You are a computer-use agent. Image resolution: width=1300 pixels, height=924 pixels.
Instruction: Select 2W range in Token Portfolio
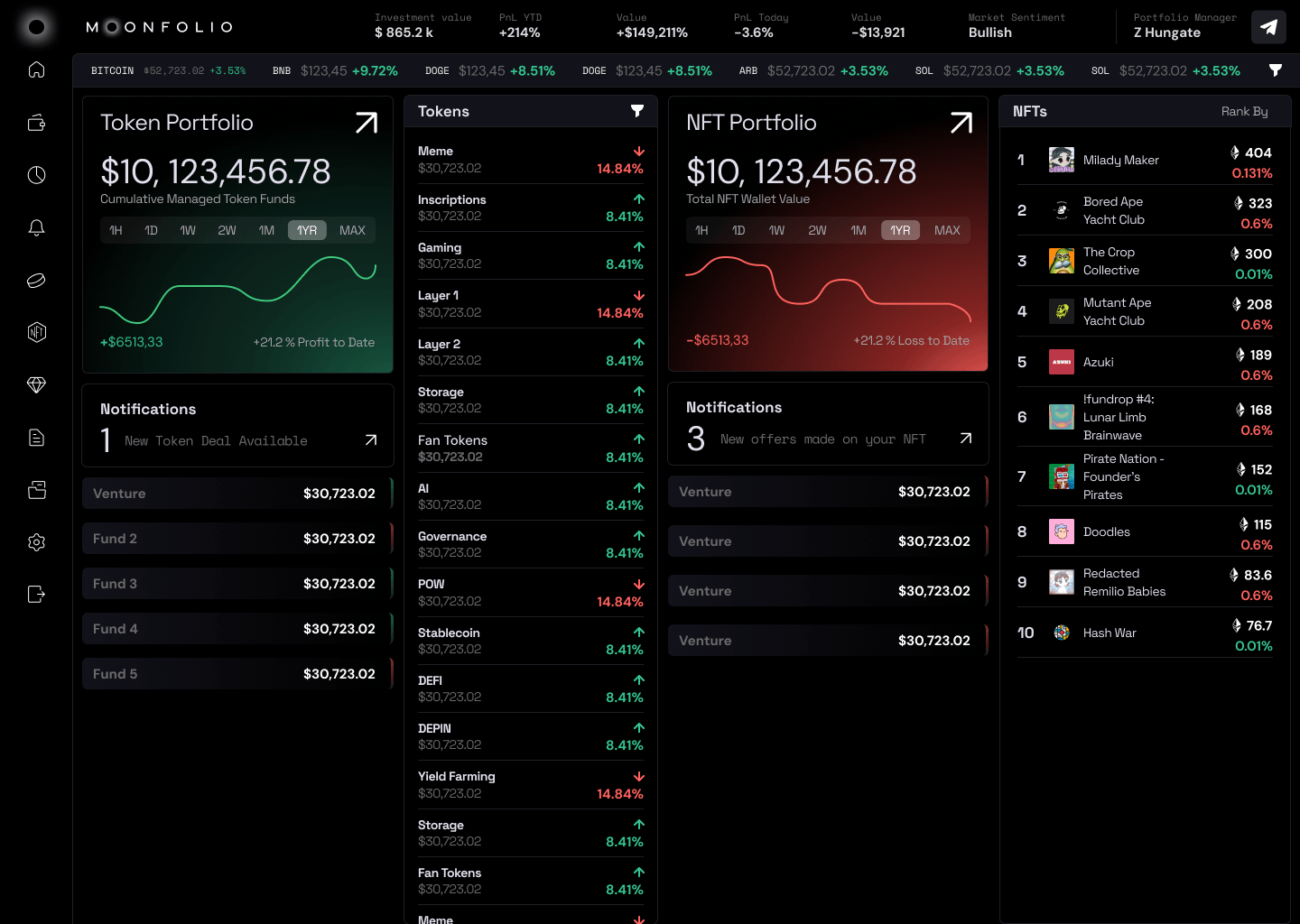(x=227, y=230)
